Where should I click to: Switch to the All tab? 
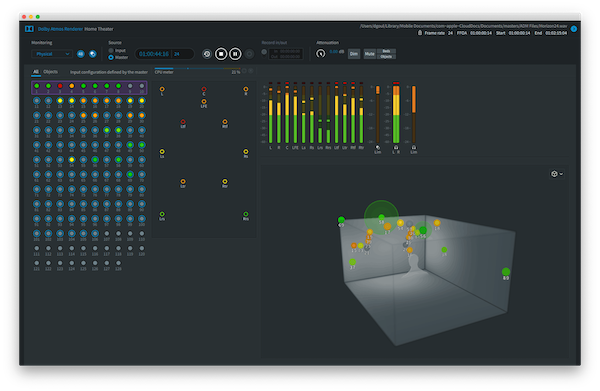(36, 72)
